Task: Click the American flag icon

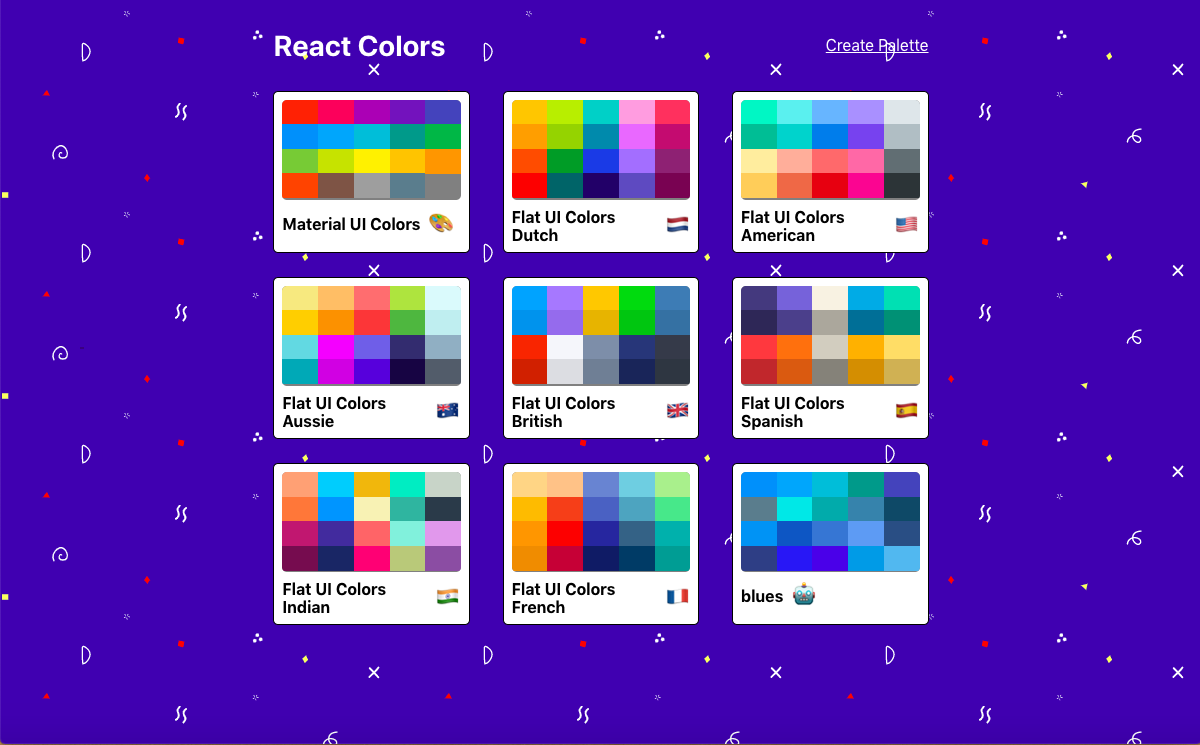Action: [x=906, y=224]
